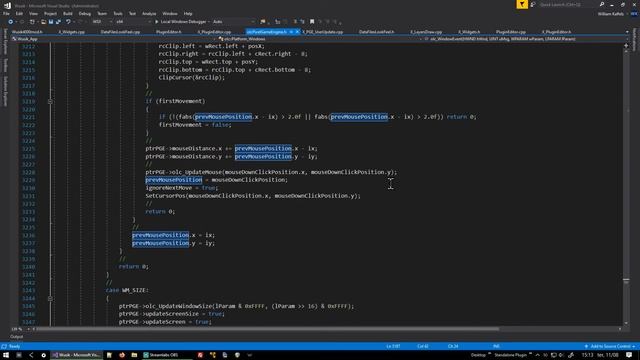The width and height of the screenshot is (640, 360).
Task: Open Firefox from the taskbar
Action: (x=122, y=355)
